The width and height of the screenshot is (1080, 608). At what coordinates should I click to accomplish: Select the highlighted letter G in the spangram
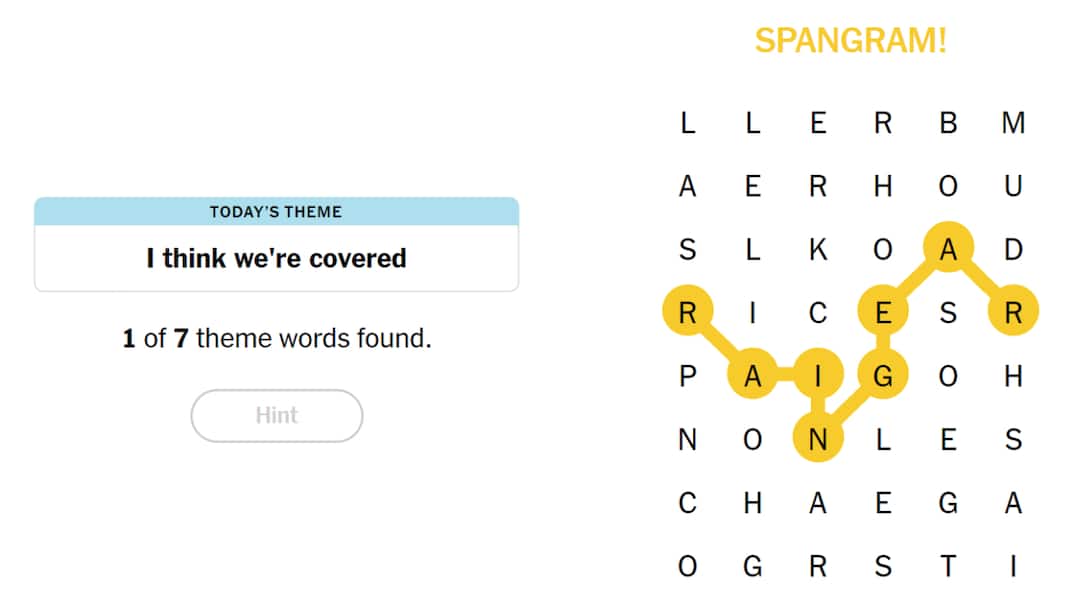(883, 376)
